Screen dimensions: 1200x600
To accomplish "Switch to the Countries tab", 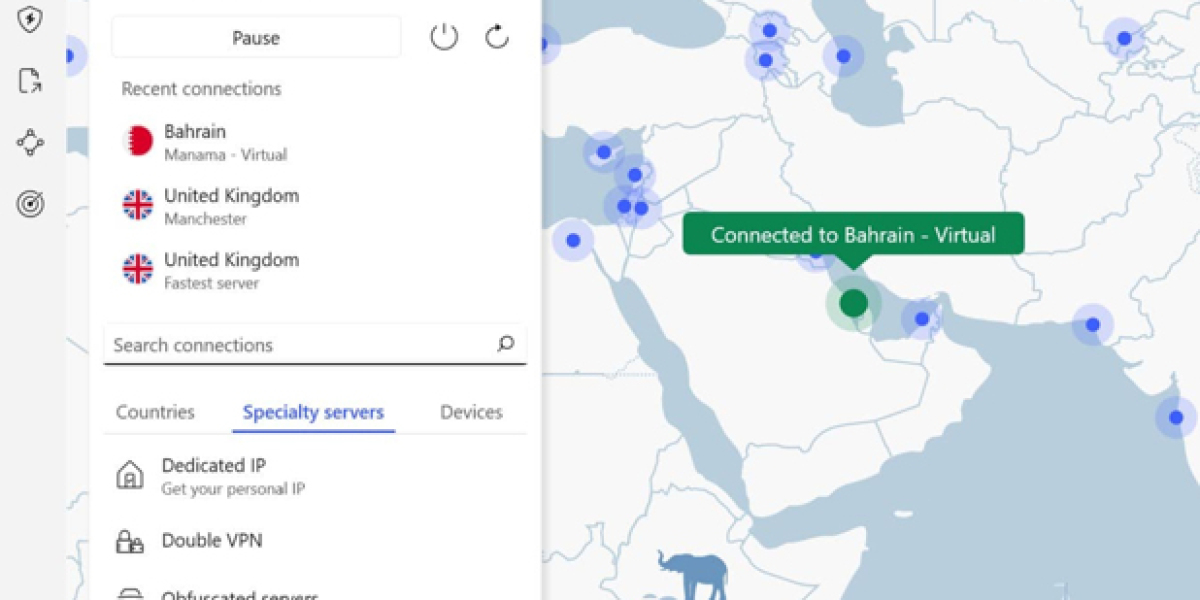I will 155,412.
